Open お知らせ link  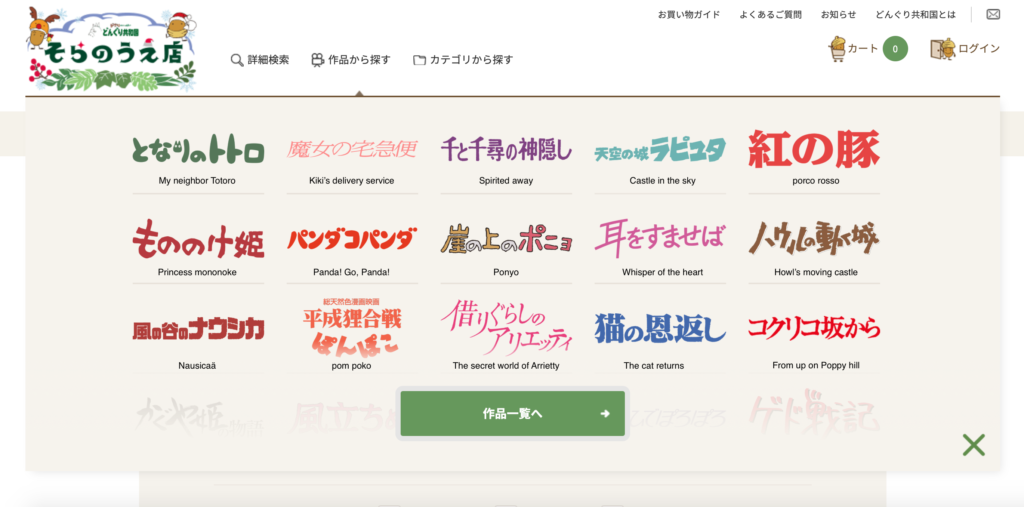[x=839, y=14]
